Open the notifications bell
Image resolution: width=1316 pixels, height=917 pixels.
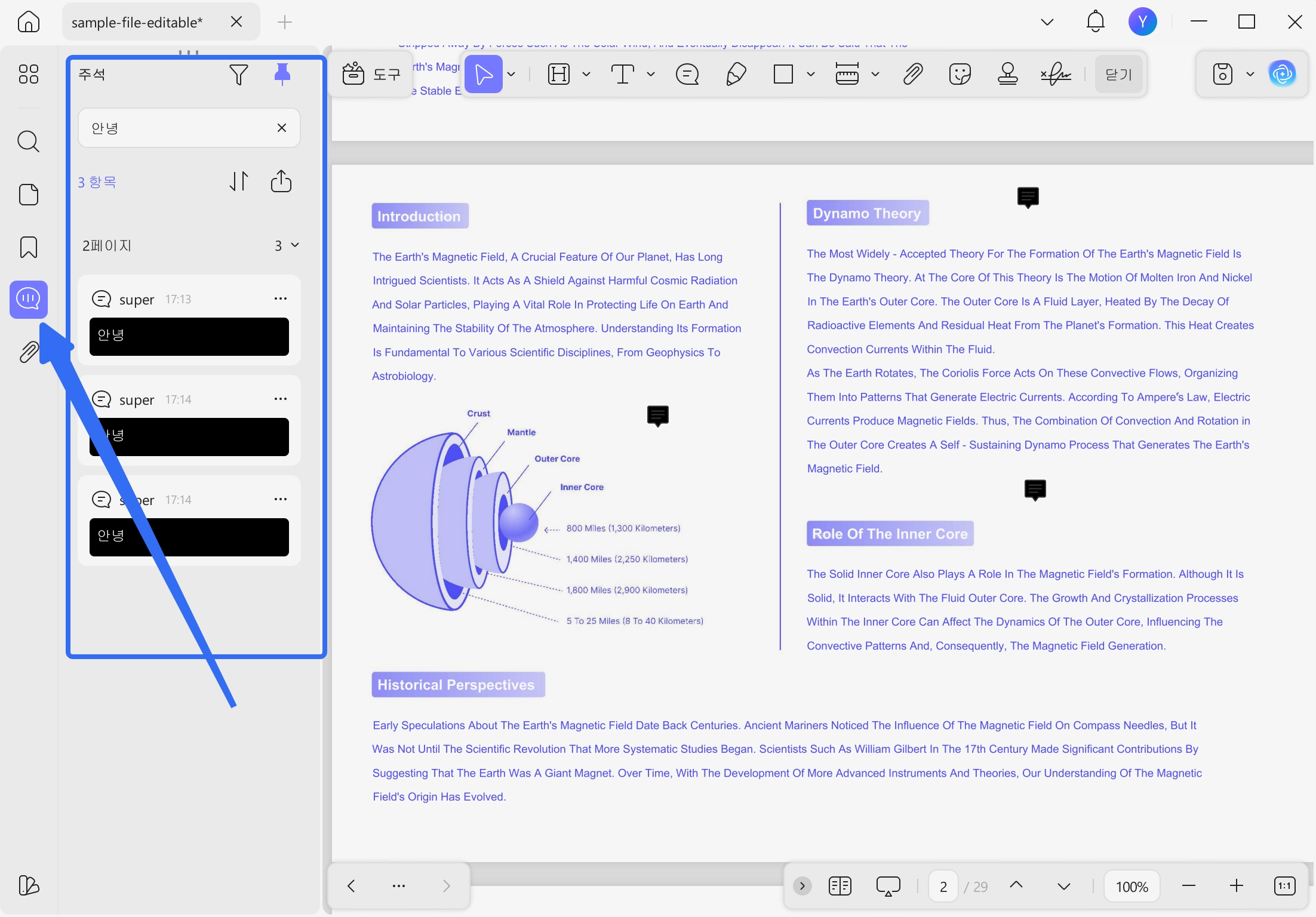click(x=1095, y=21)
